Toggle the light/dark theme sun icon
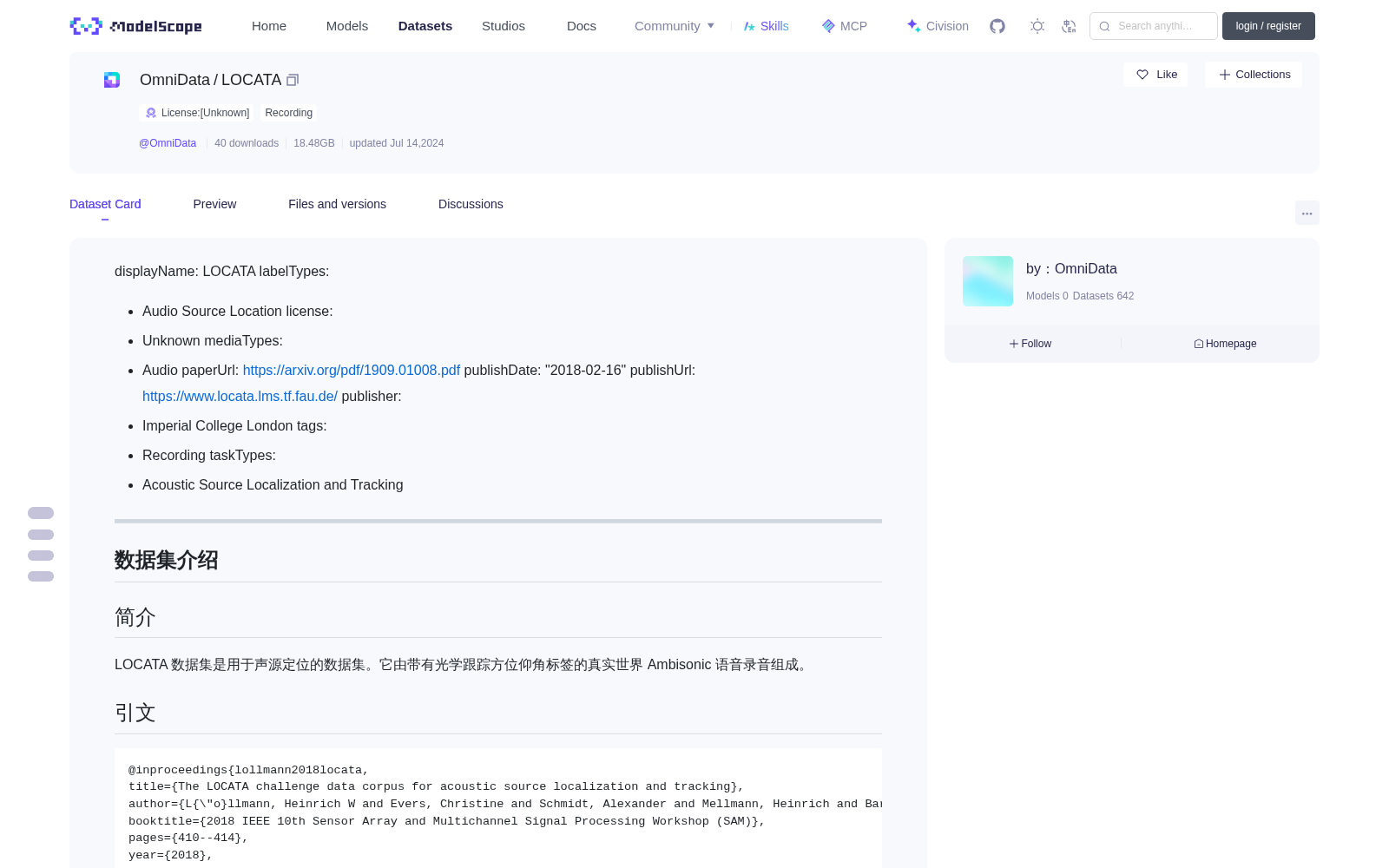Viewport: 1389px width, 868px height. click(x=1037, y=26)
